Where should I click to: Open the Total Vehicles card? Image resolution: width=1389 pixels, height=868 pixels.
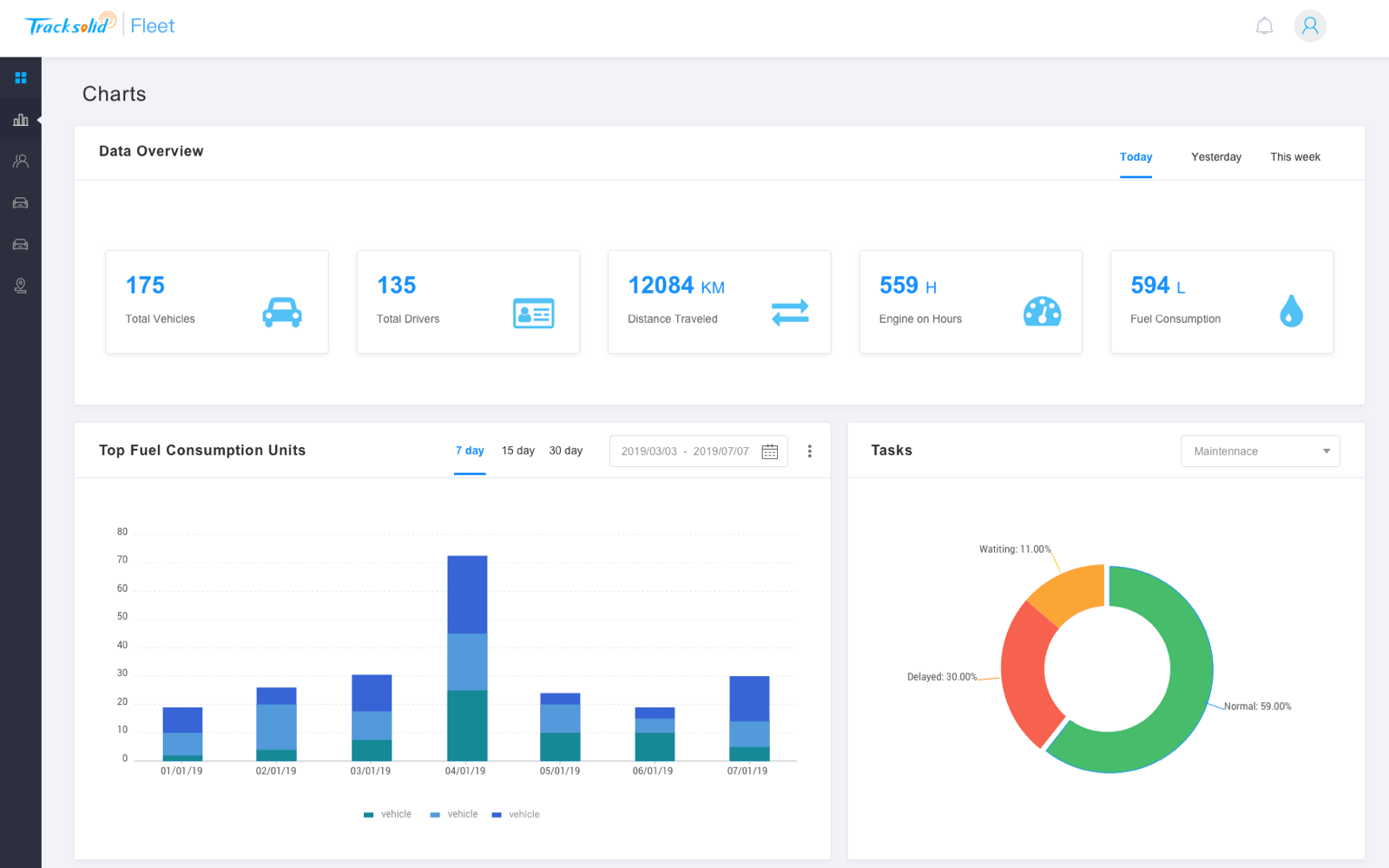216,302
